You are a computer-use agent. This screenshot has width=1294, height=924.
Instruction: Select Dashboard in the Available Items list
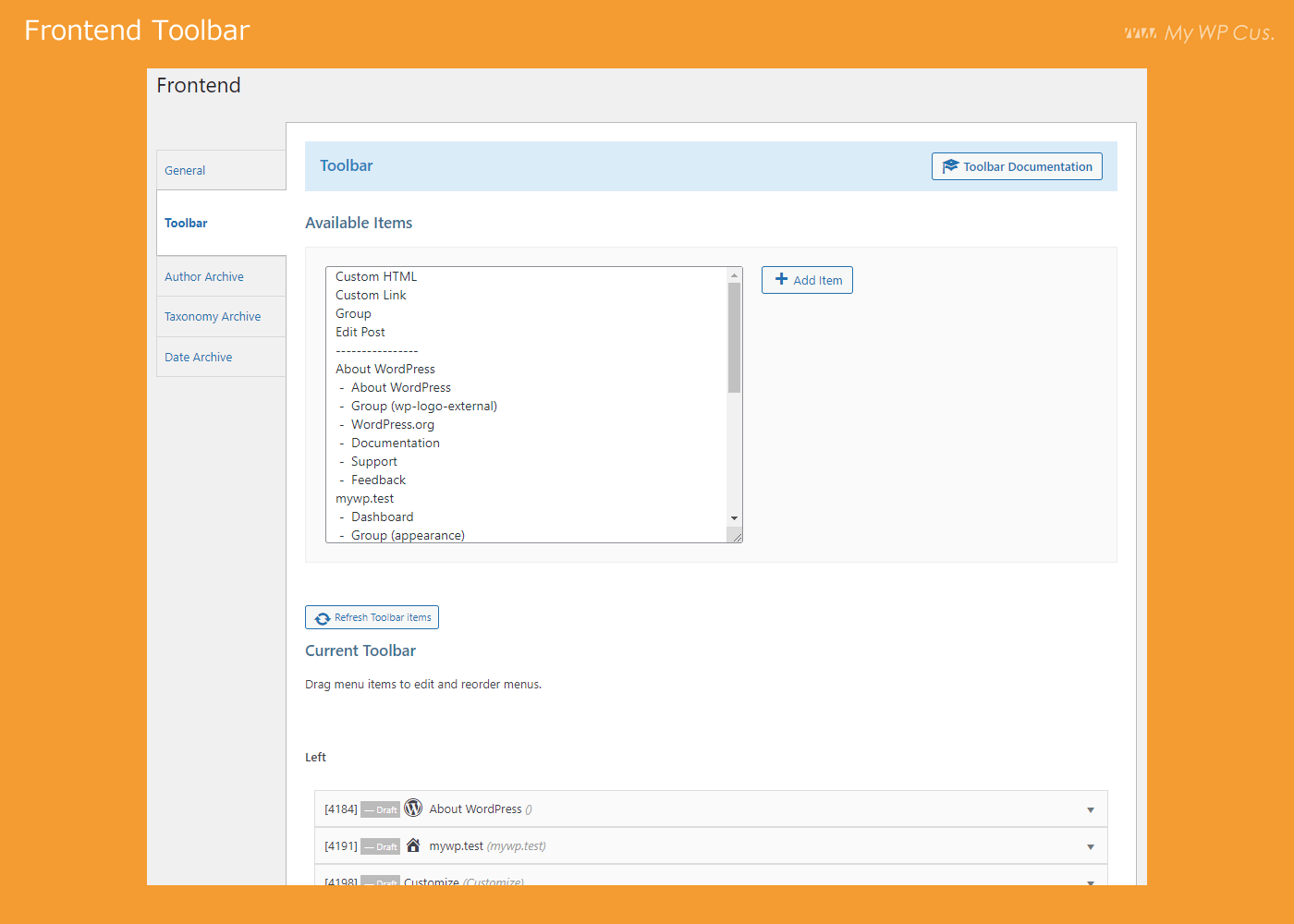(527, 517)
